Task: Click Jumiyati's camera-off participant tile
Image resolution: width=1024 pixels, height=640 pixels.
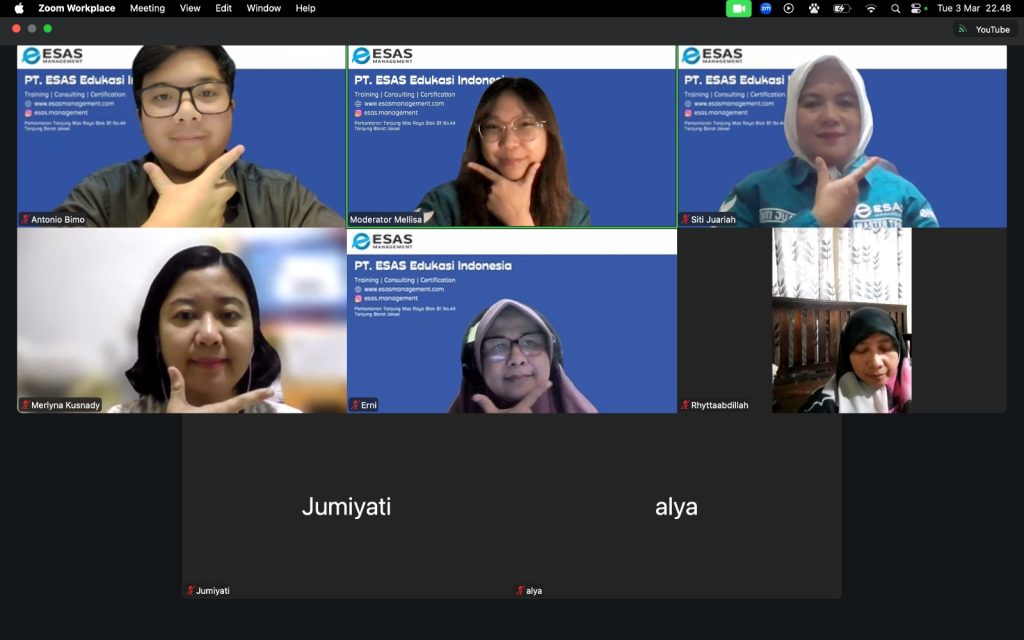Action: click(346, 506)
